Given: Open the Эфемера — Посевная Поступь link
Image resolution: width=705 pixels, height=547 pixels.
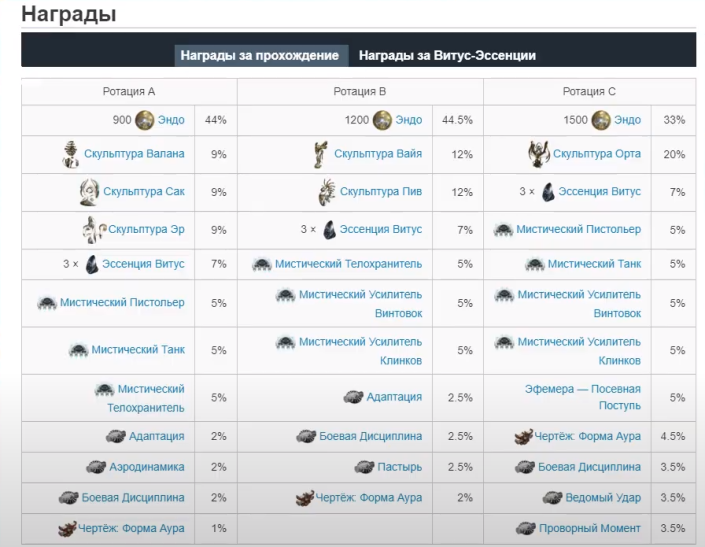Looking at the screenshot, I should pos(583,397).
